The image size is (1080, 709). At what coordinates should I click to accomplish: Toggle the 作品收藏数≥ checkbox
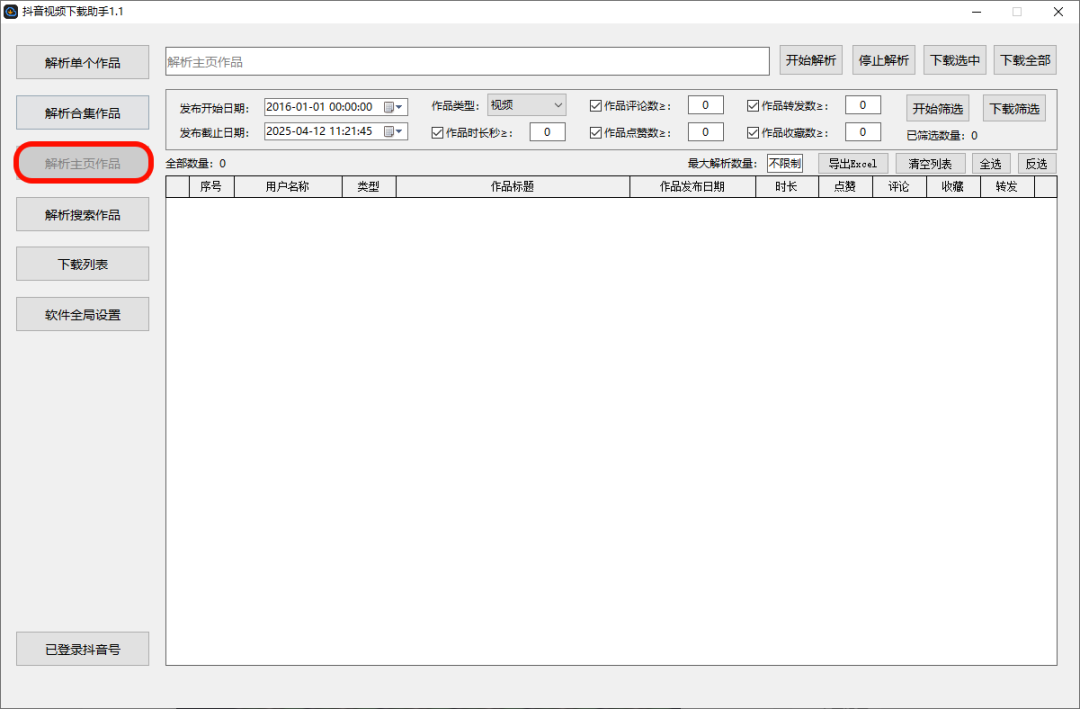coord(753,132)
